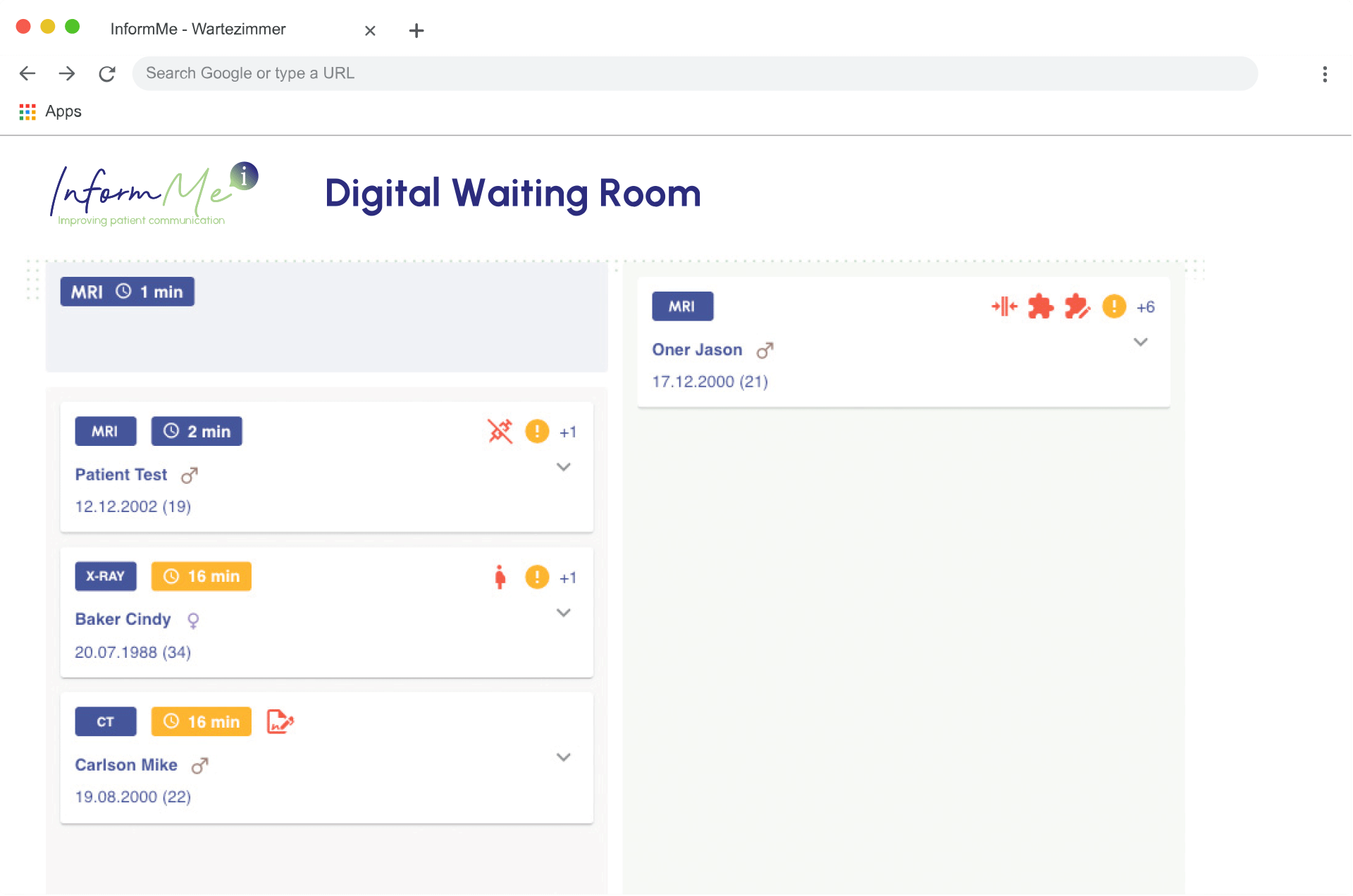Click the pregnancy icon on Baker Cindy card
Image resolution: width=1353 pixels, height=896 pixels.
tap(500, 577)
